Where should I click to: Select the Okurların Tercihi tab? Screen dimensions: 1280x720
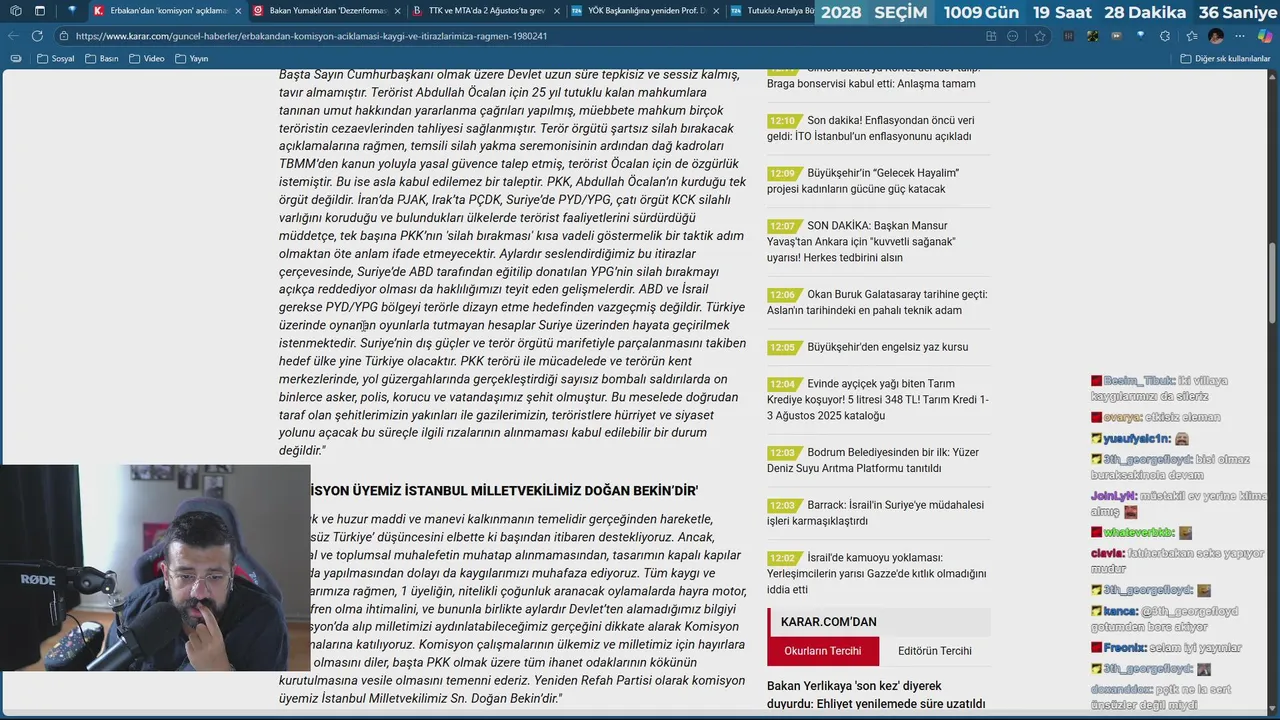click(x=823, y=651)
